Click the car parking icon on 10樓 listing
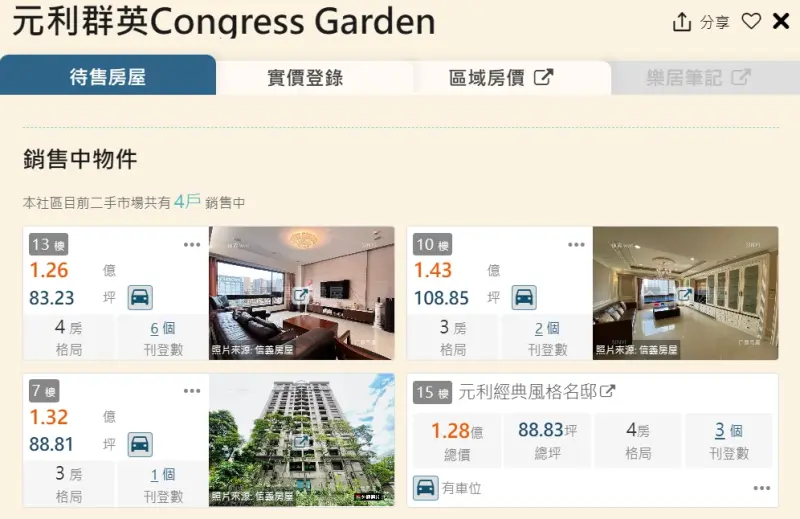Viewport: 800px width, 519px height. pos(524,298)
